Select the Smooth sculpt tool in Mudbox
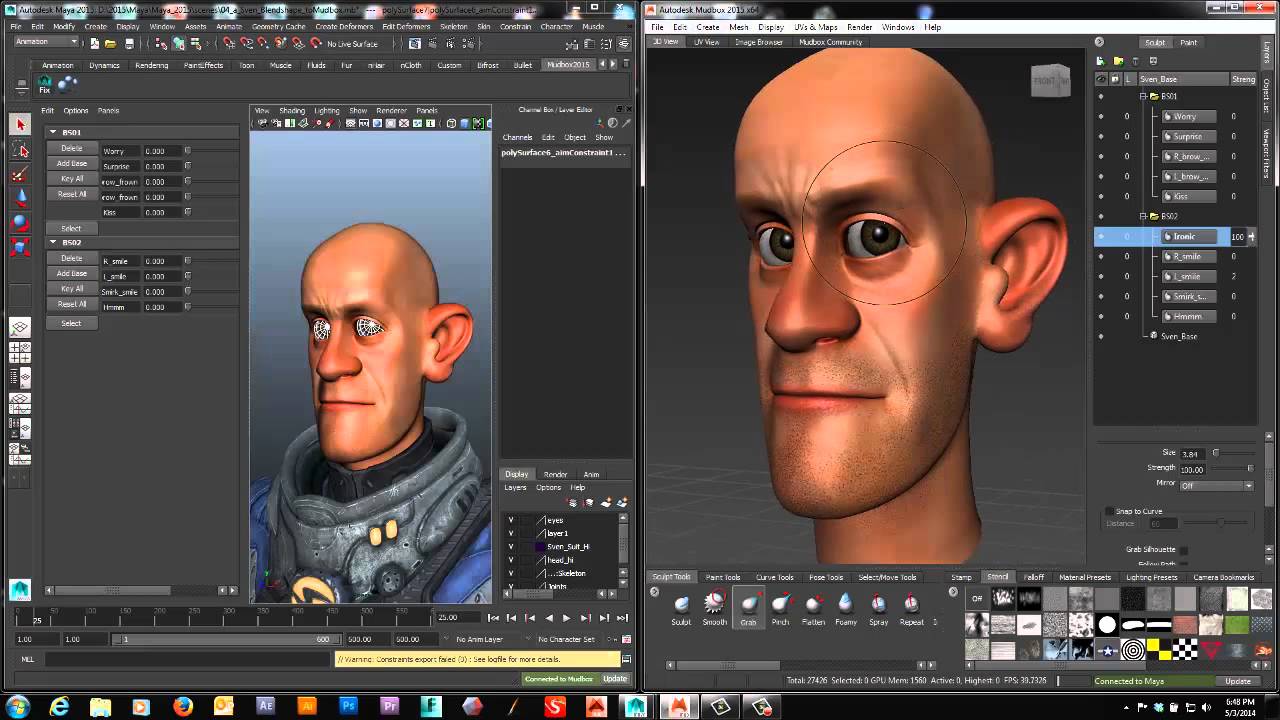1280x720 pixels. pos(714,603)
